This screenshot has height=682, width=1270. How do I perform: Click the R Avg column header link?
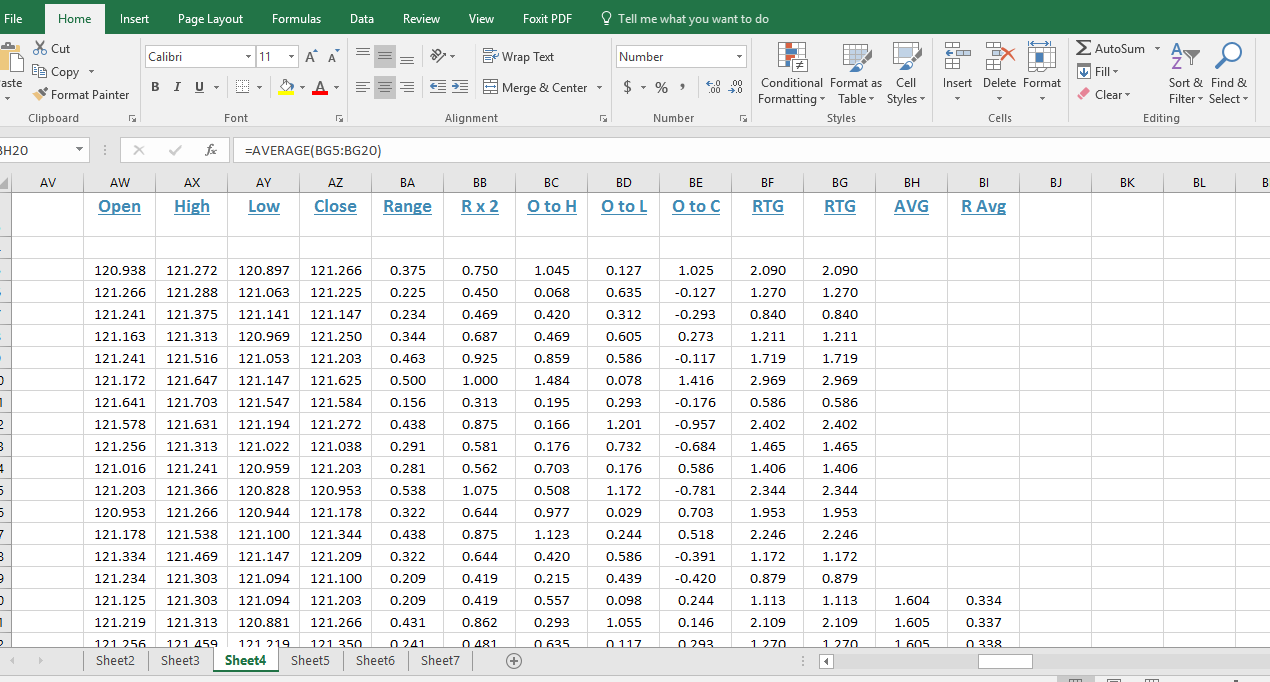[x=983, y=206]
